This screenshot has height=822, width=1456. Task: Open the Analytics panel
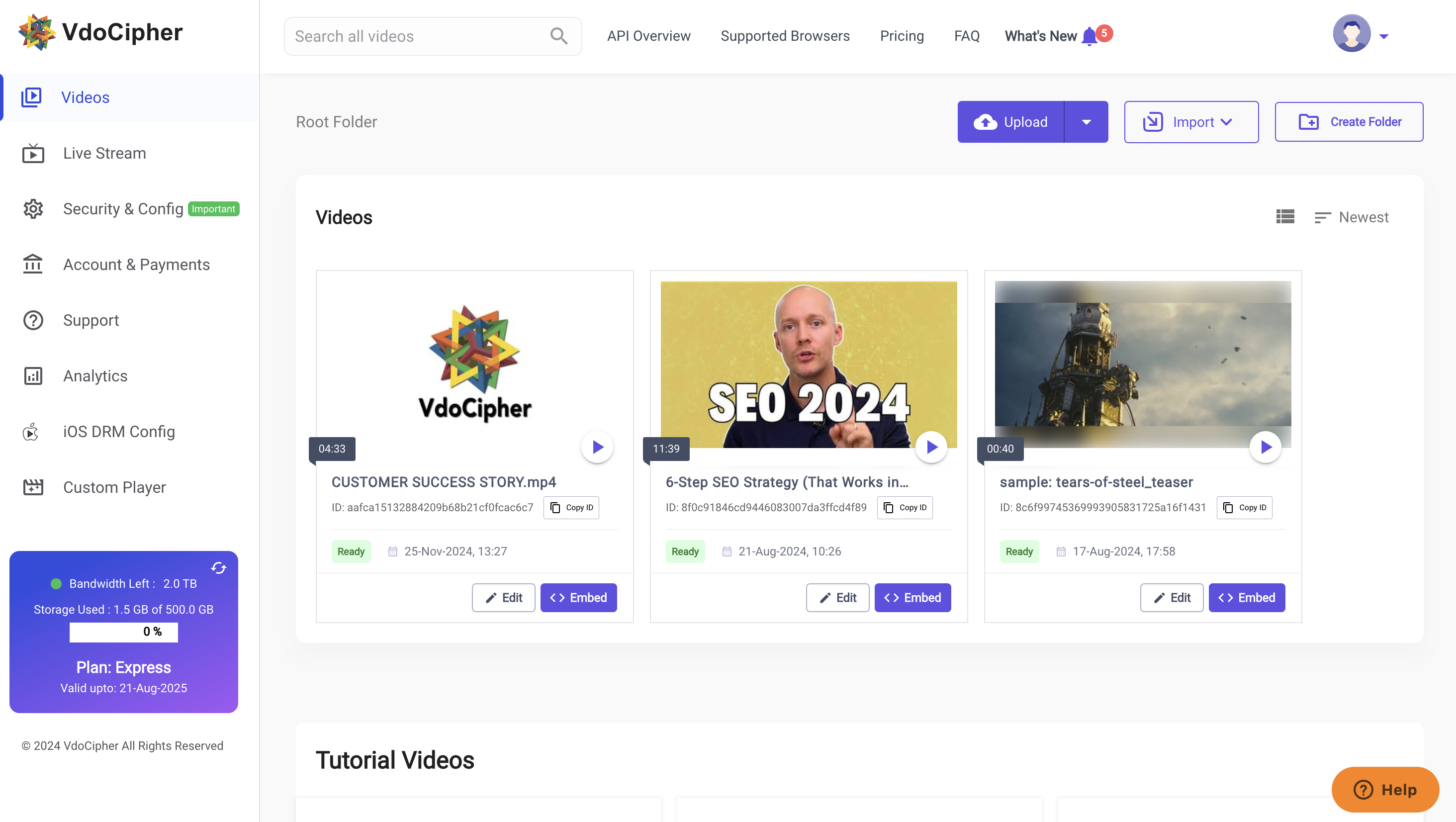tap(95, 375)
